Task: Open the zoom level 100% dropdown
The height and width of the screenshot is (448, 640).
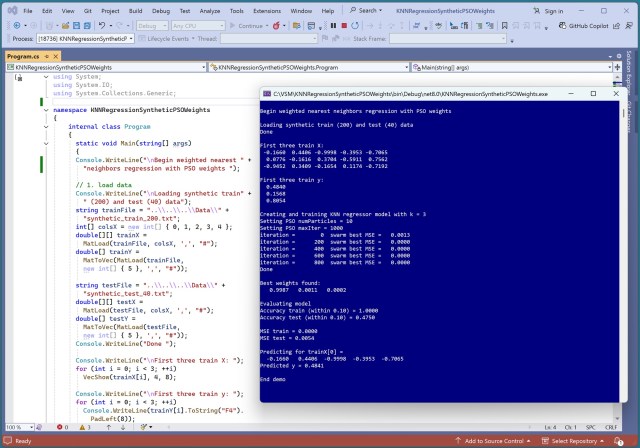Action: (x=19, y=427)
